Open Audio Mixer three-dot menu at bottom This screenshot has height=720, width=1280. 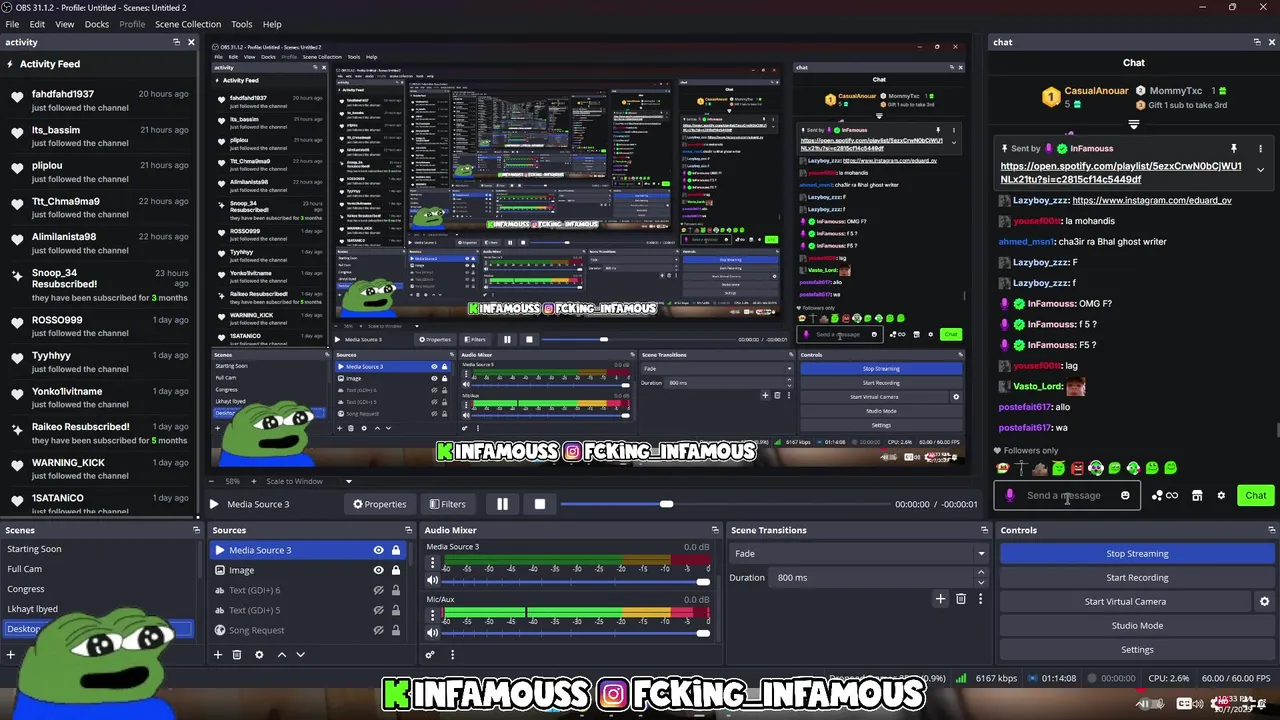point(452,655)
